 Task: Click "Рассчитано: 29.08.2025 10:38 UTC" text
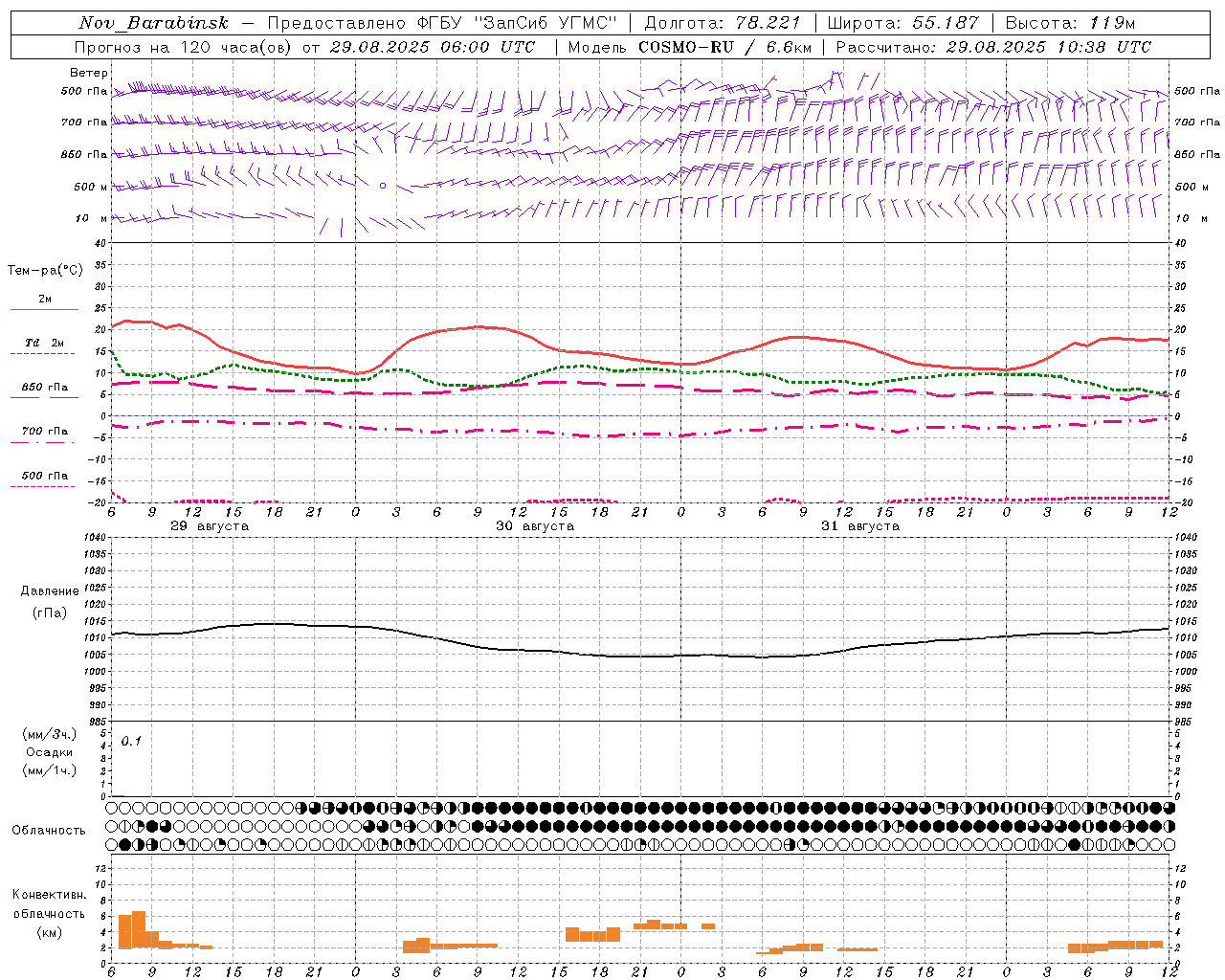point(993,47)
